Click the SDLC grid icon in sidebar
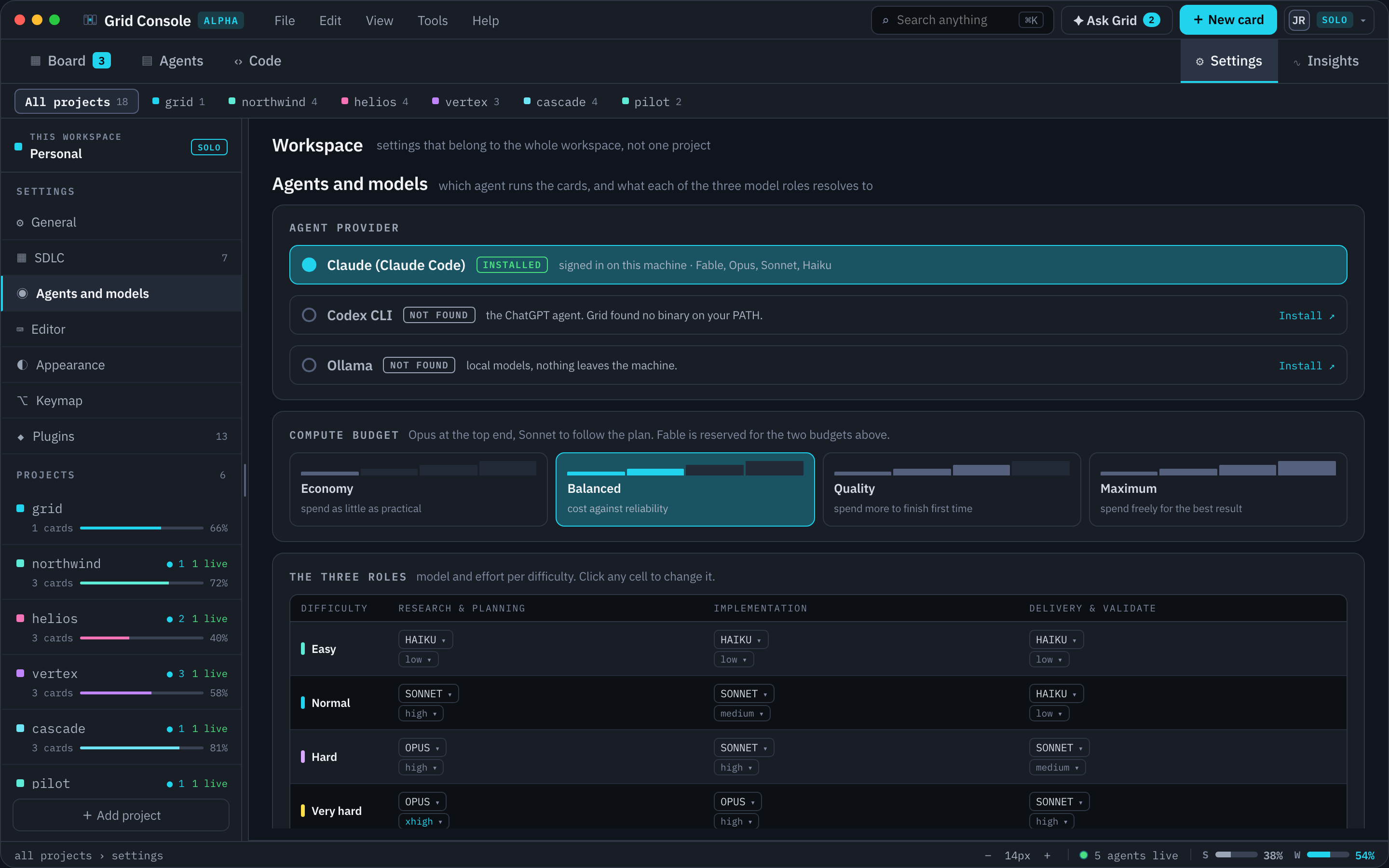This screenshot has width=1389, height=868. click(22, 258)
